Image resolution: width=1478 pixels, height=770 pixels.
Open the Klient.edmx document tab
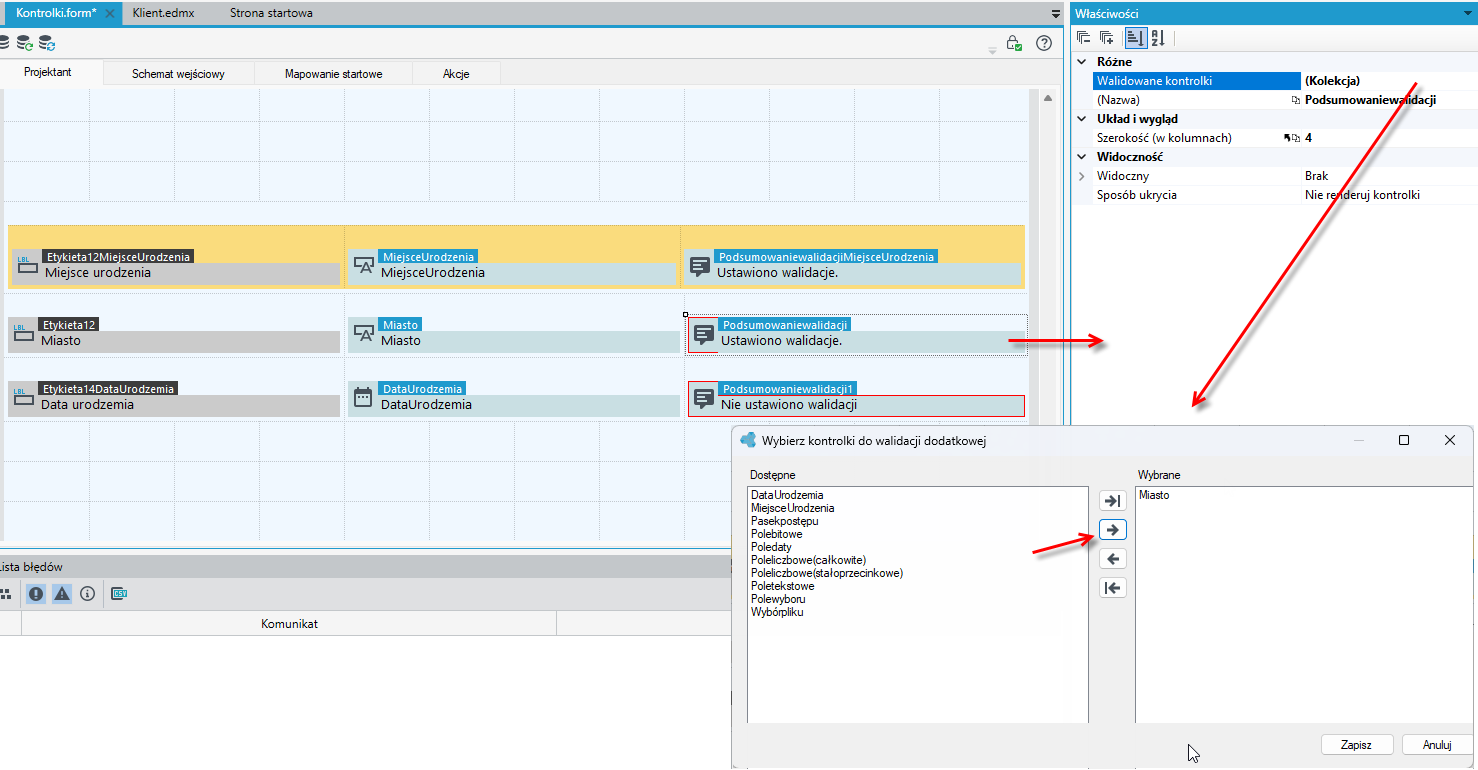162,13
